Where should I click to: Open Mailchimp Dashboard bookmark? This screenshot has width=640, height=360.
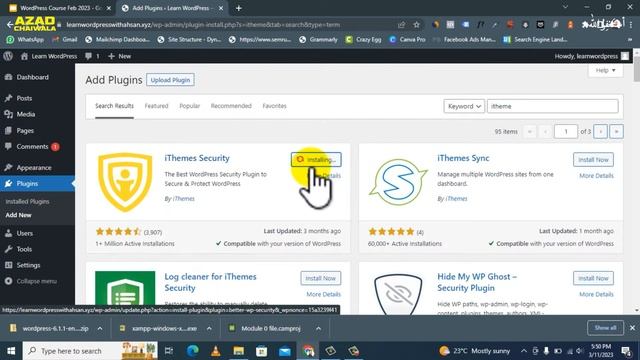pyautogui.click(x=118, y=40)
